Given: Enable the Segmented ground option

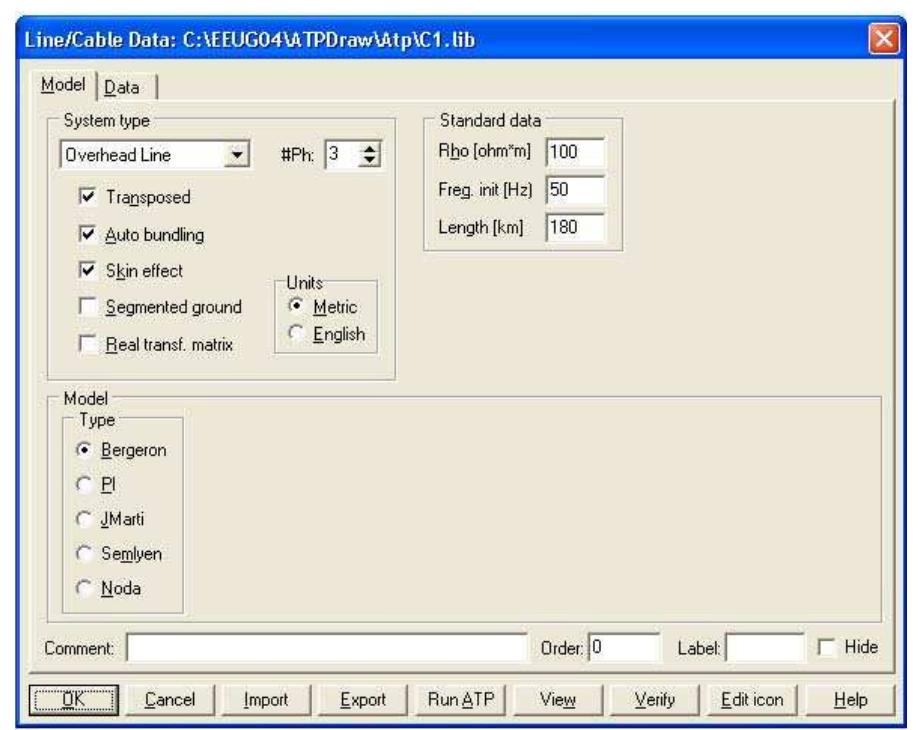Looking at the screenshot, I should 87,306.
